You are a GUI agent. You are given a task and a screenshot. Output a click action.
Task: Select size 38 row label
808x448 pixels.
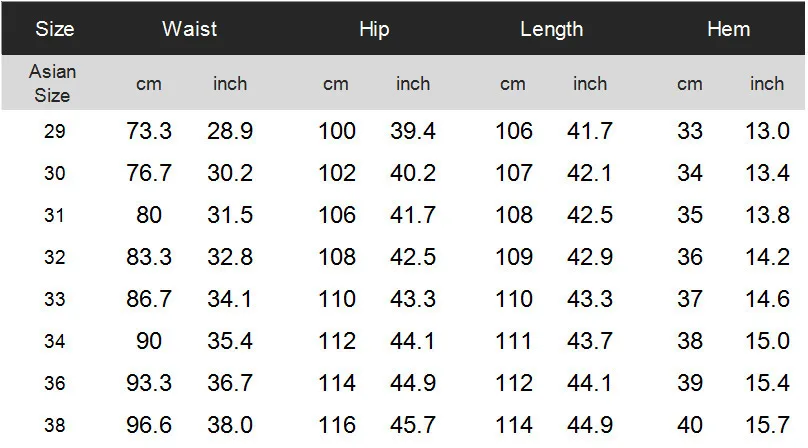pos(55,425)
